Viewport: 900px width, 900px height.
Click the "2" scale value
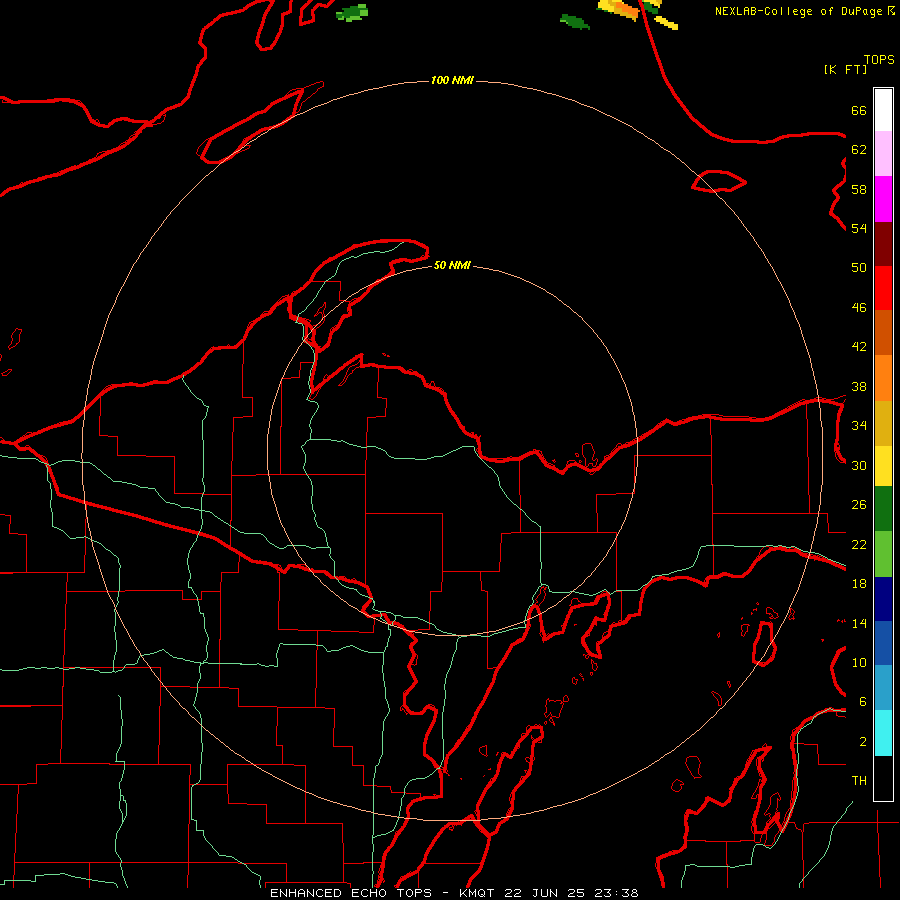pyautogui.click(x=863, y=742)
